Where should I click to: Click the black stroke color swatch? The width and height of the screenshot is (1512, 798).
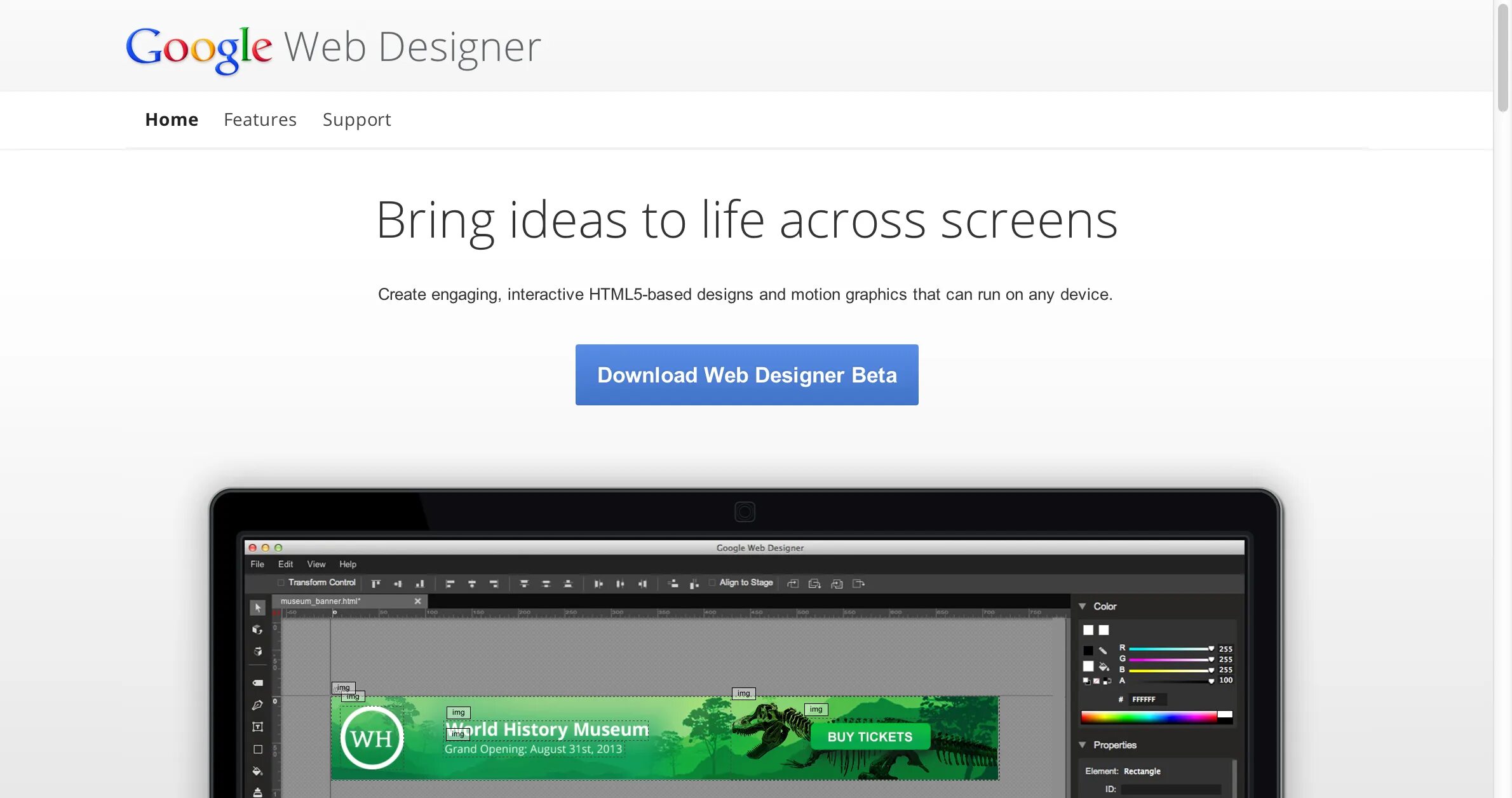click(x=1088, y=651)
